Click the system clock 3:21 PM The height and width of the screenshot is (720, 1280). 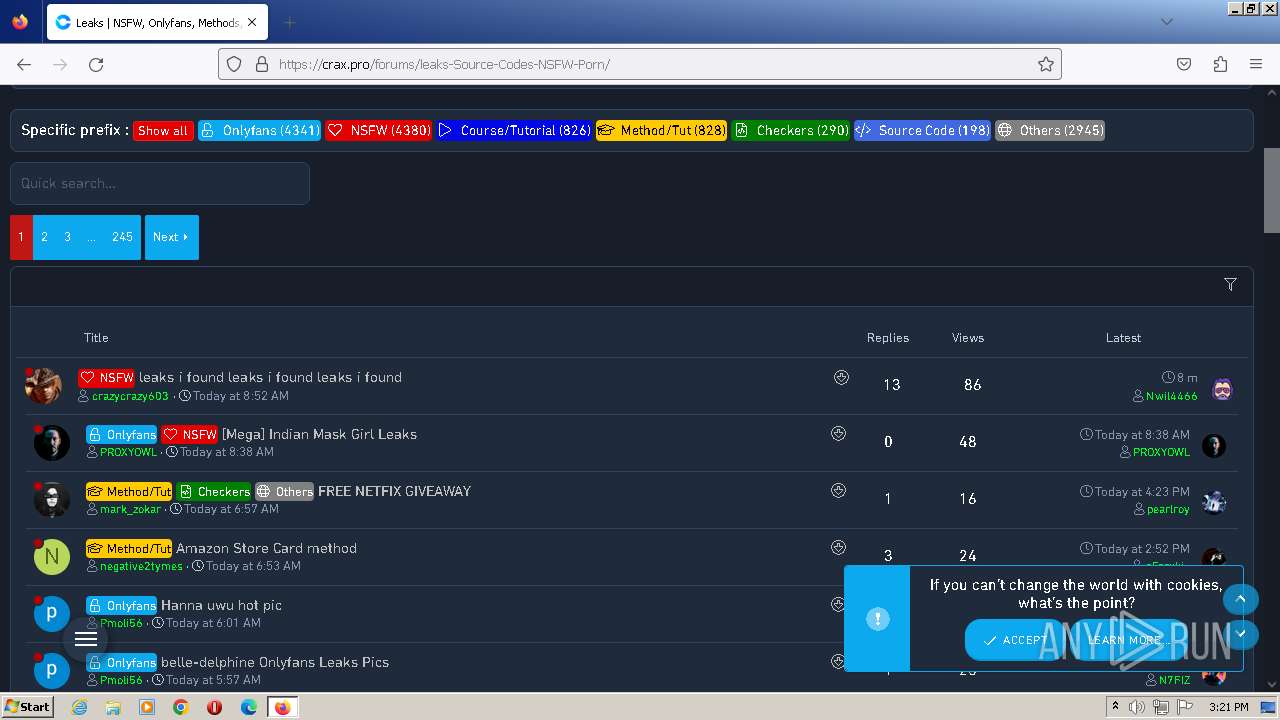tap(1229, 707)
